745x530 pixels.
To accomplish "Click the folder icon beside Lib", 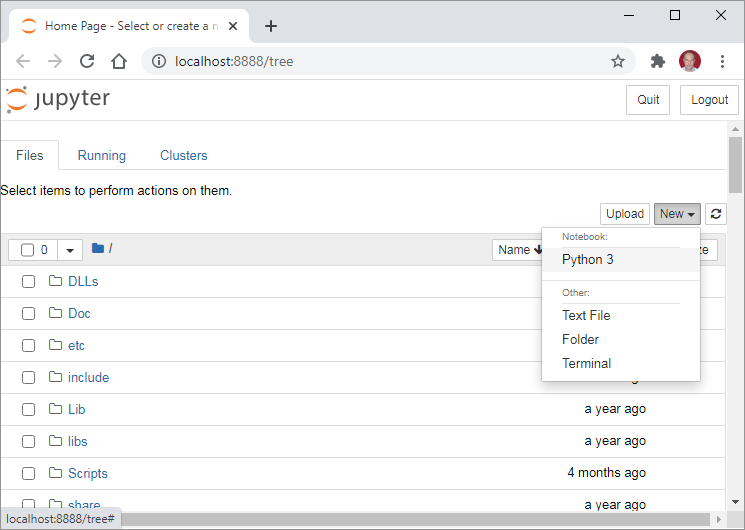I will 56,409.
